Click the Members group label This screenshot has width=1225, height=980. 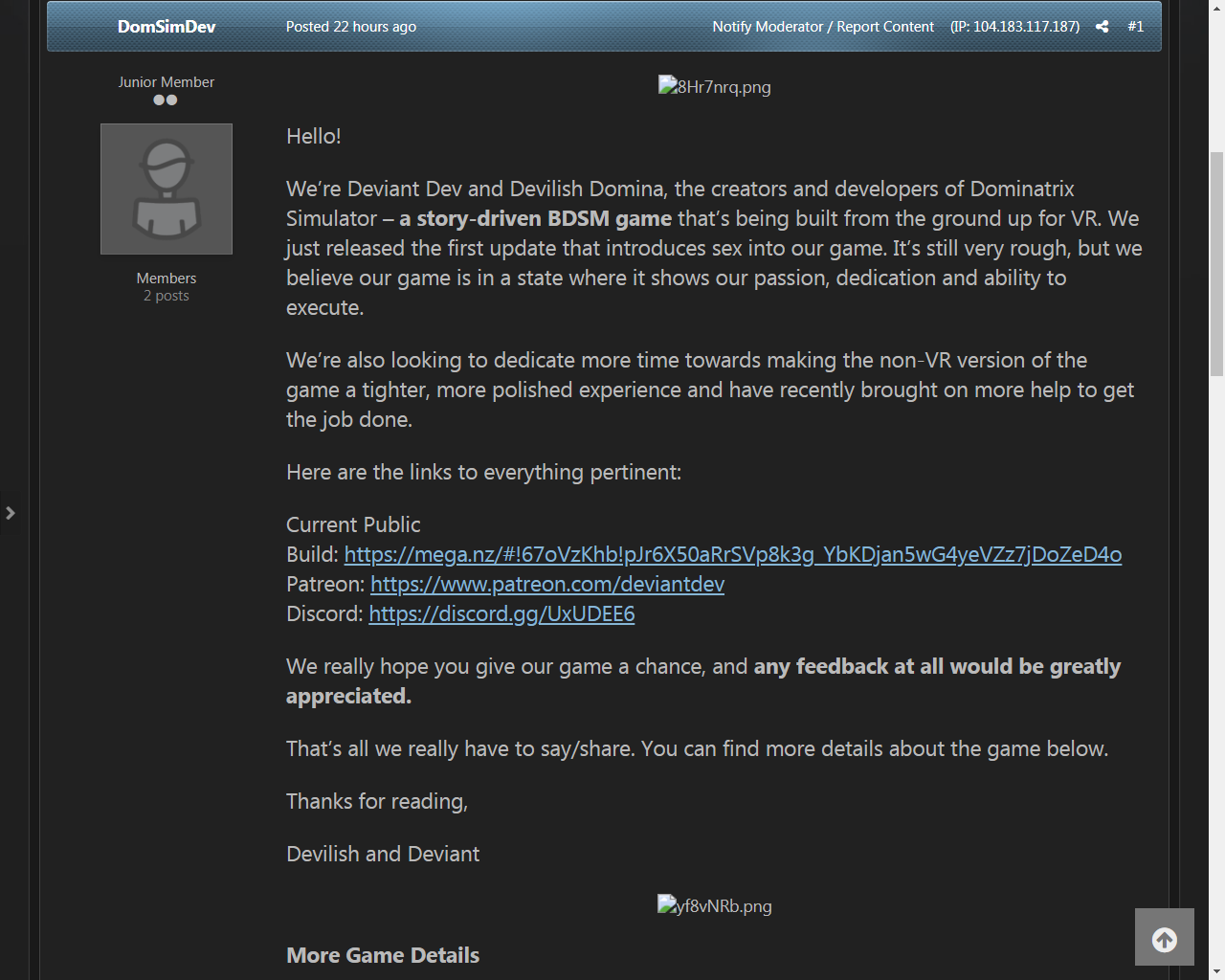click(167, 278)
